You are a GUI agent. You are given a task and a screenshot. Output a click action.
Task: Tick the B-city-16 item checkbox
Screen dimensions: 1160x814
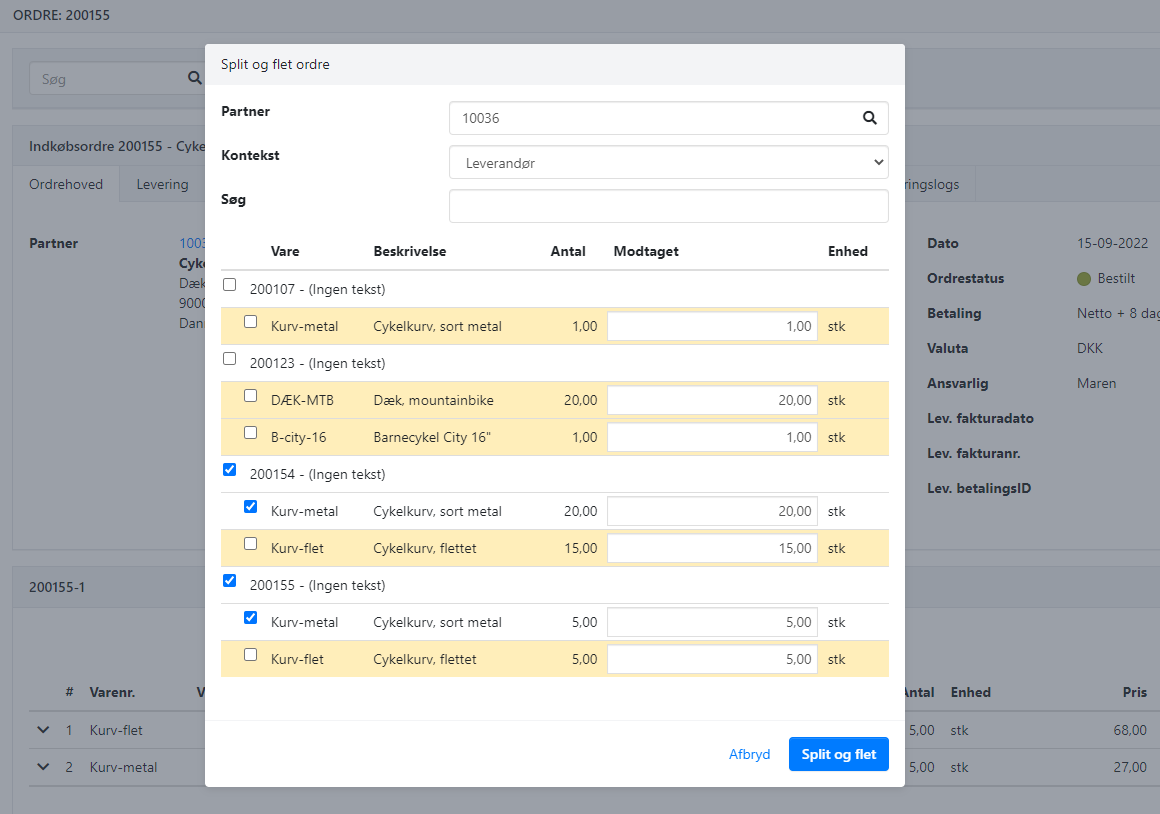(251, 433)
